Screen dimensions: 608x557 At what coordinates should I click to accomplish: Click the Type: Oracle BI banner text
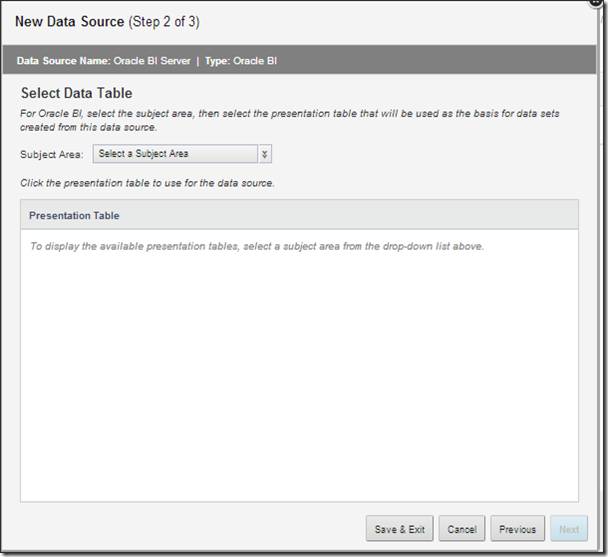coord(241,61)
